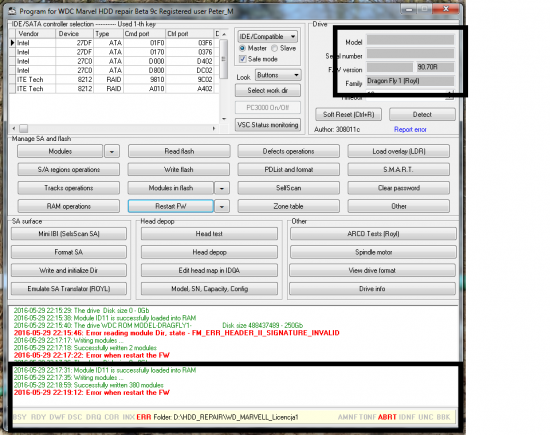The height and width of the screenshot is (435, 550).
Task: Click the Clear password button
Action: click(x=399, y=188)
